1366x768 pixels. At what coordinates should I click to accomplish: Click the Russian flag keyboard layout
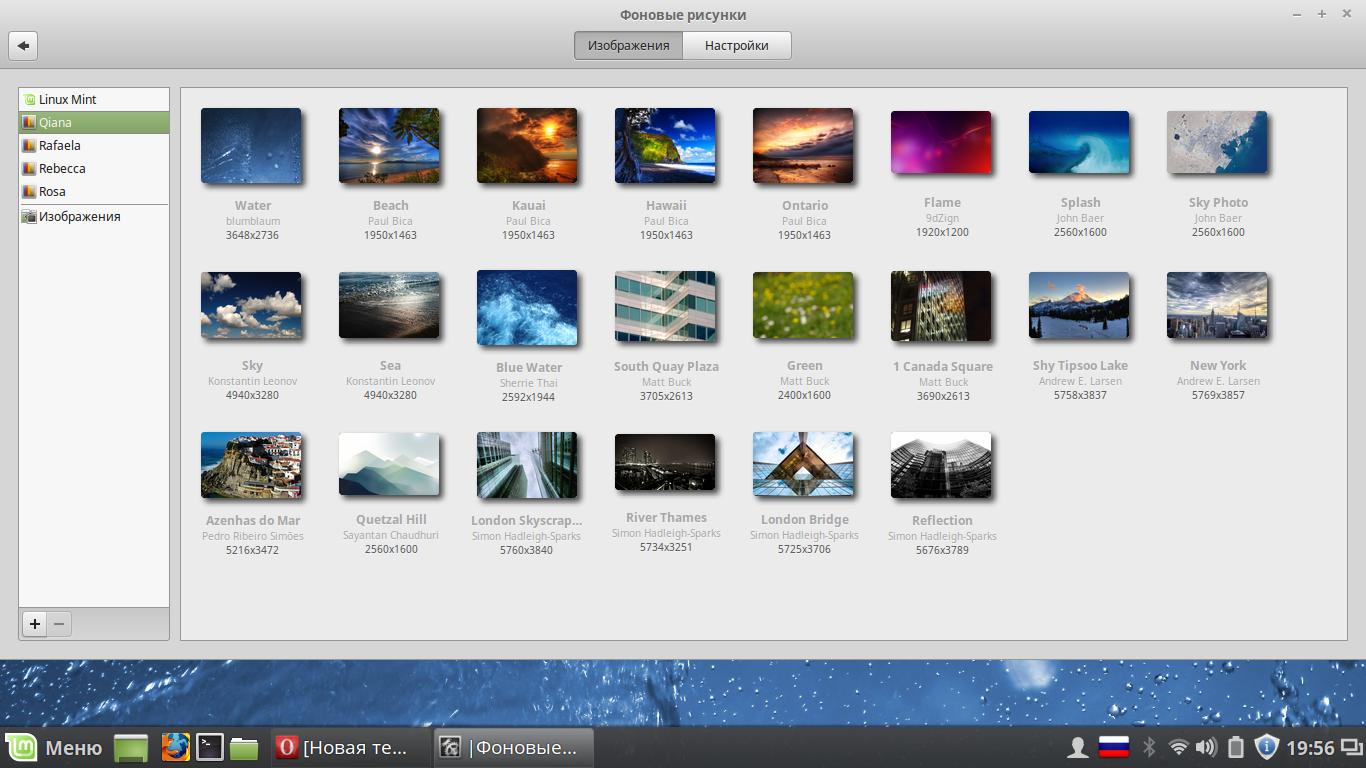tap(1113, 747)
